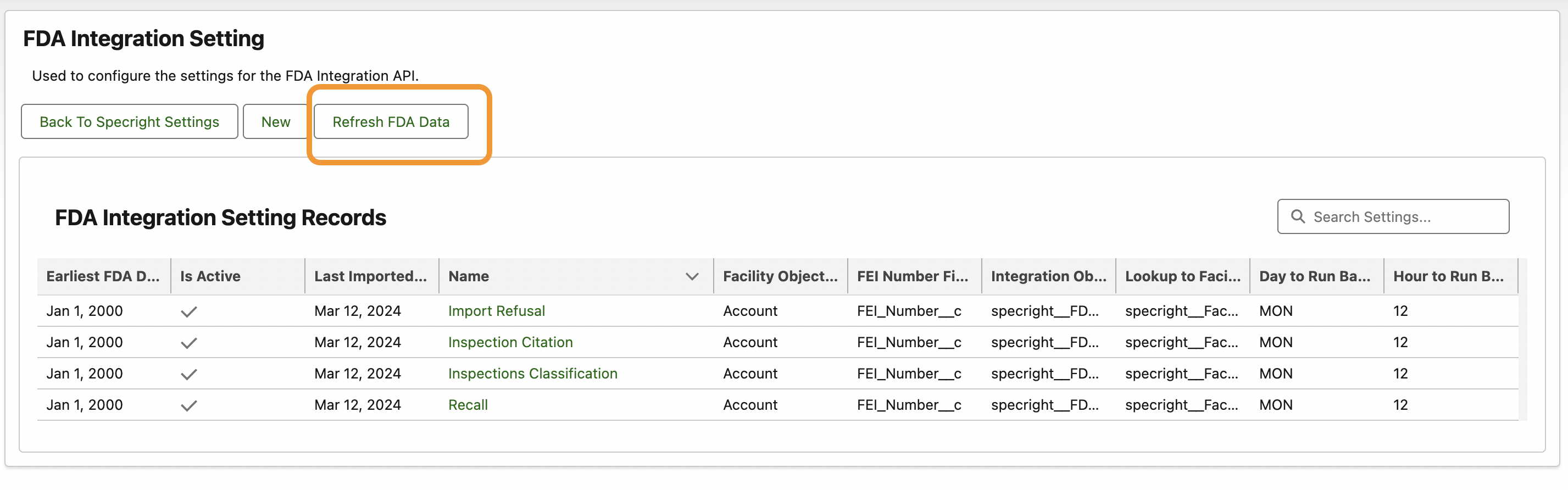This screenshot has width=1568, height=490.
Task: Toggle Is Active checkmark for Recall row
Action: pyautogui.click(x=188, y=405)
